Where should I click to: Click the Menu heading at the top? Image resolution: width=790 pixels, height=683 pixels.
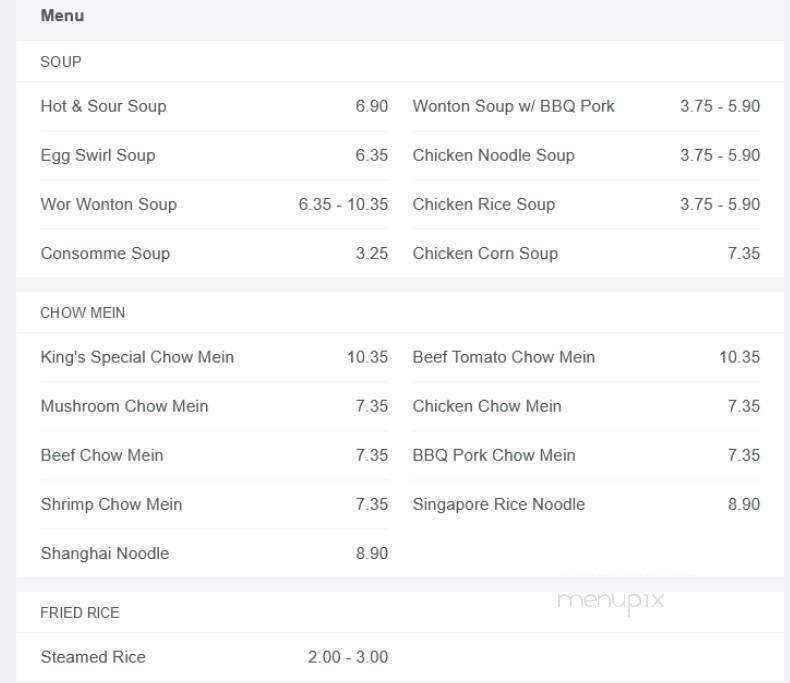coord(62,16)
